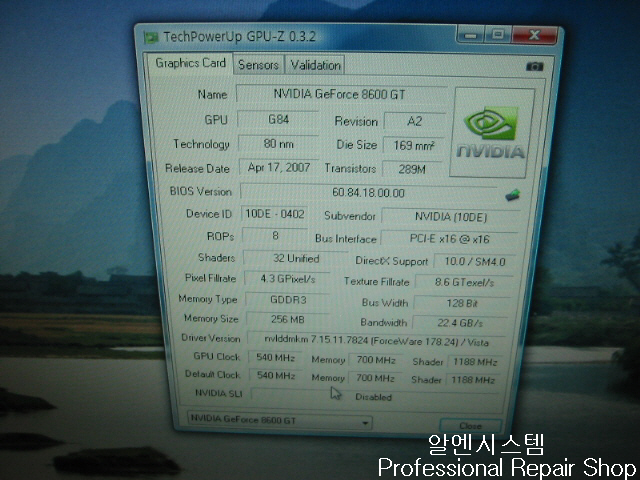This screenshot has width=640, height=480.
Task: Click the Default Clock row Memory 700 MHz
Action: tap(375, 378)
